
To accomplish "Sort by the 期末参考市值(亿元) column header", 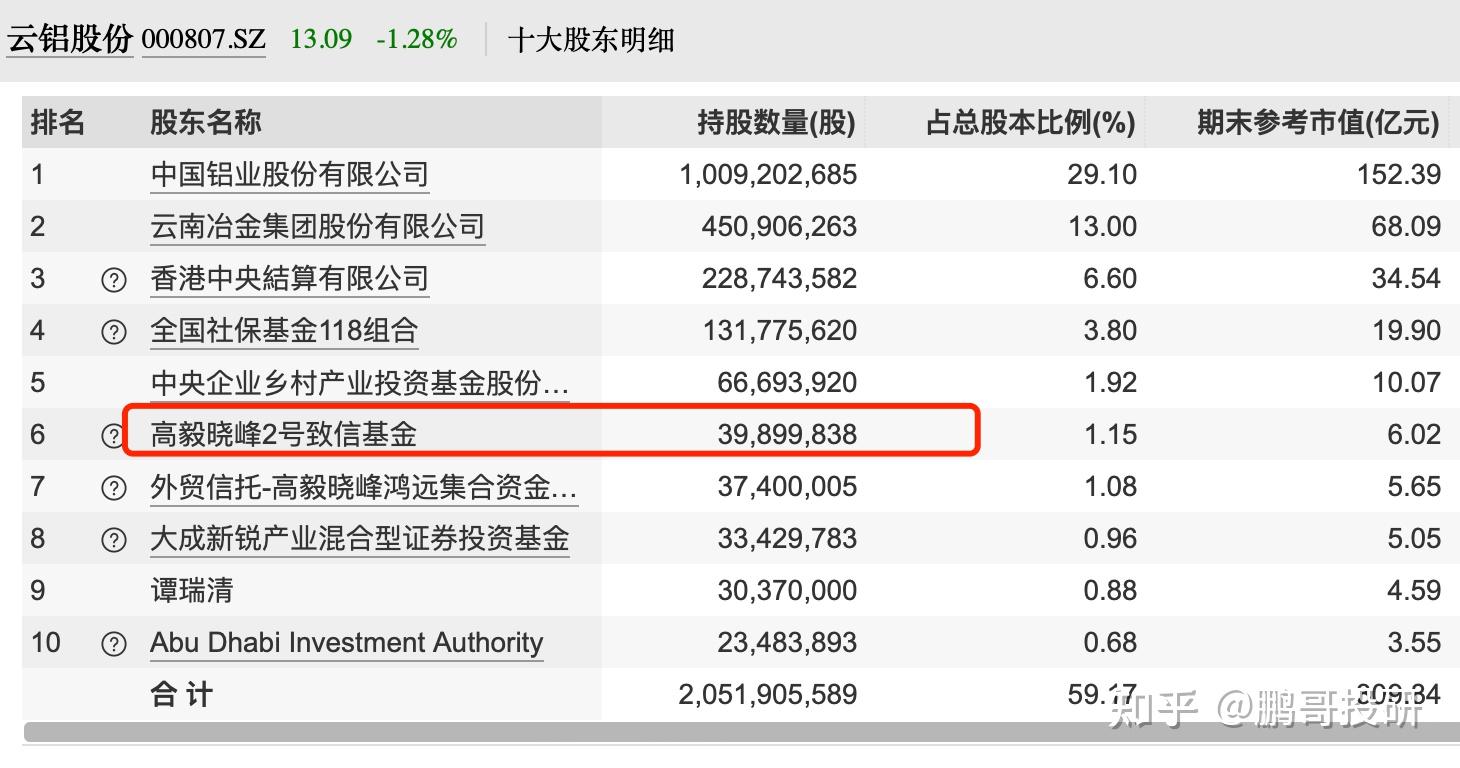I will [x=1319, y=123].
